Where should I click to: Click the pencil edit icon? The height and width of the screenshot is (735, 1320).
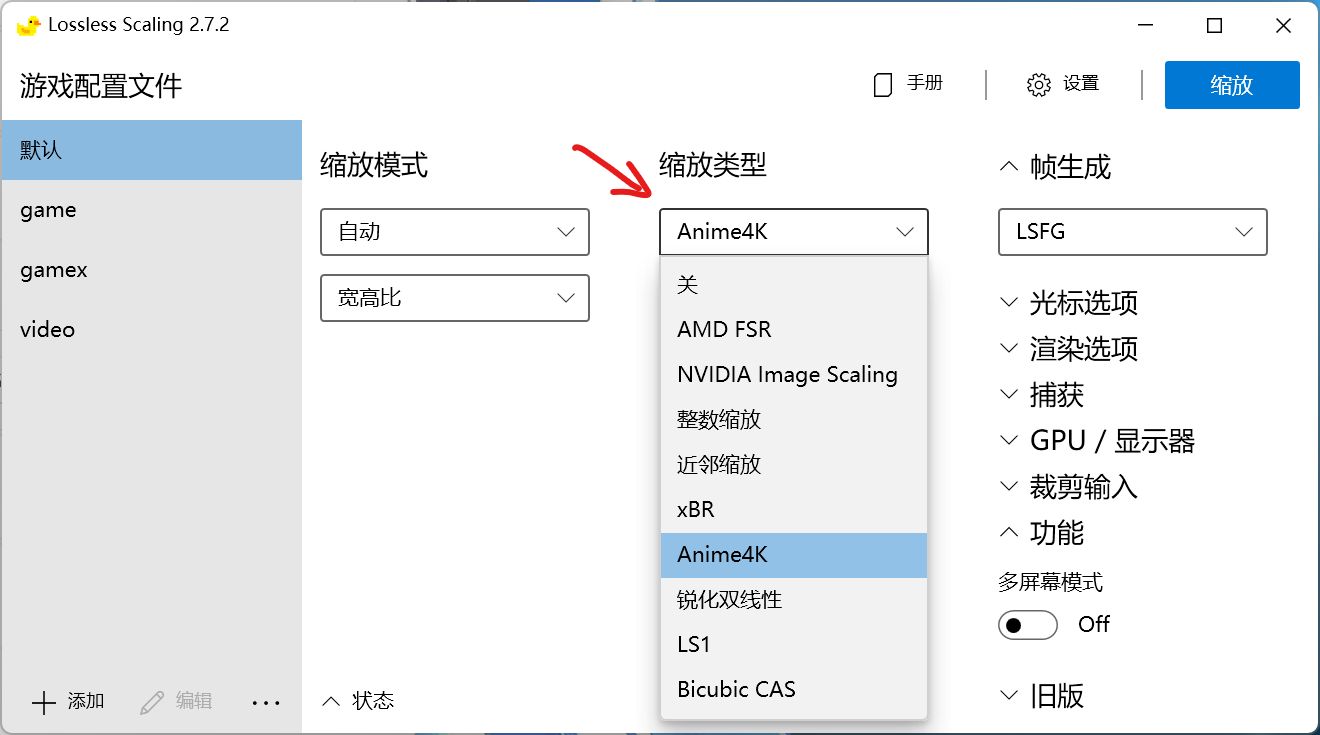[x=152, y=703]
